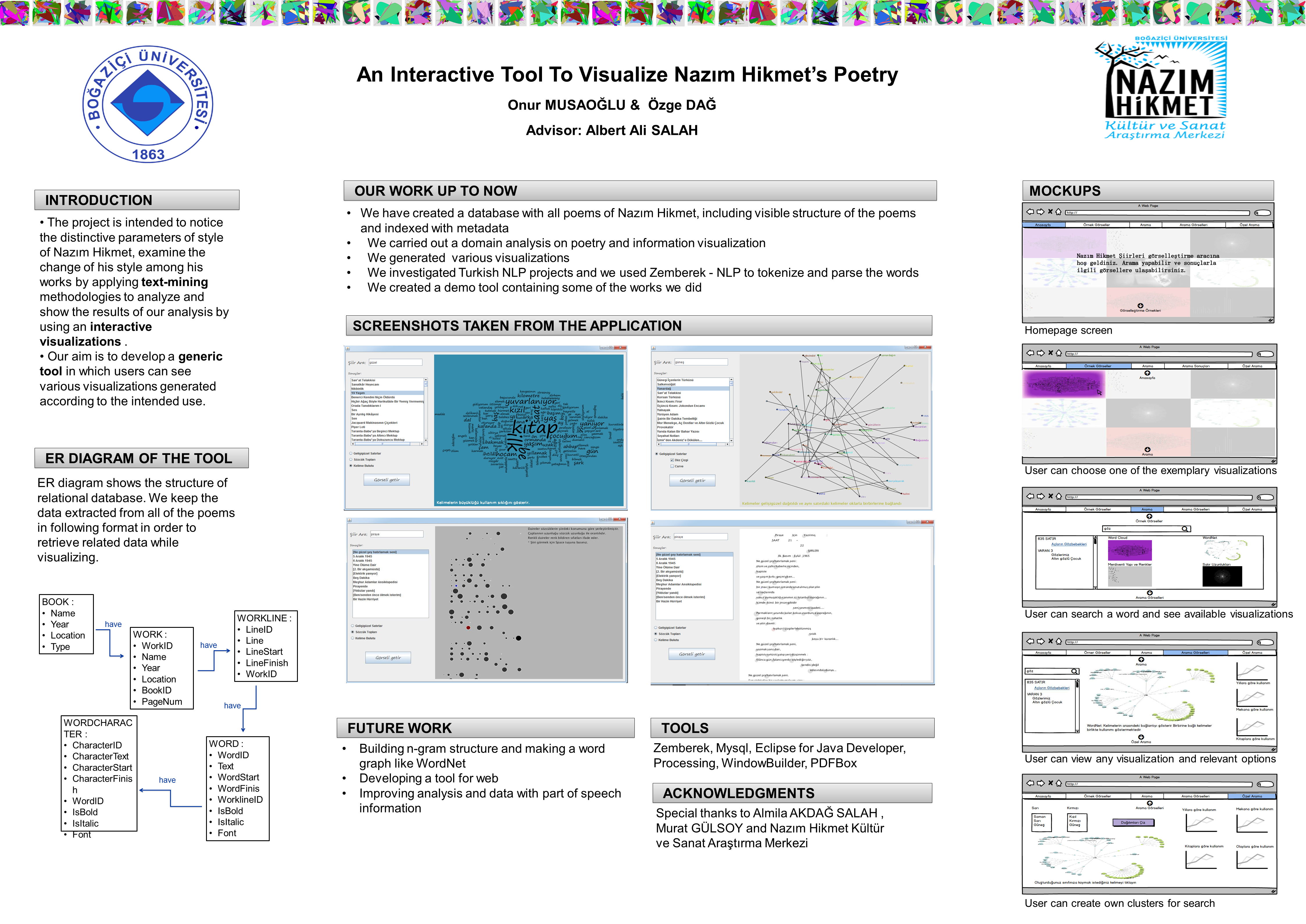Image resolution: width=1306 pixels, height=924 pixels.
Task: Check the Curve checkbox in network screenshot
Action: pos(672,467)
